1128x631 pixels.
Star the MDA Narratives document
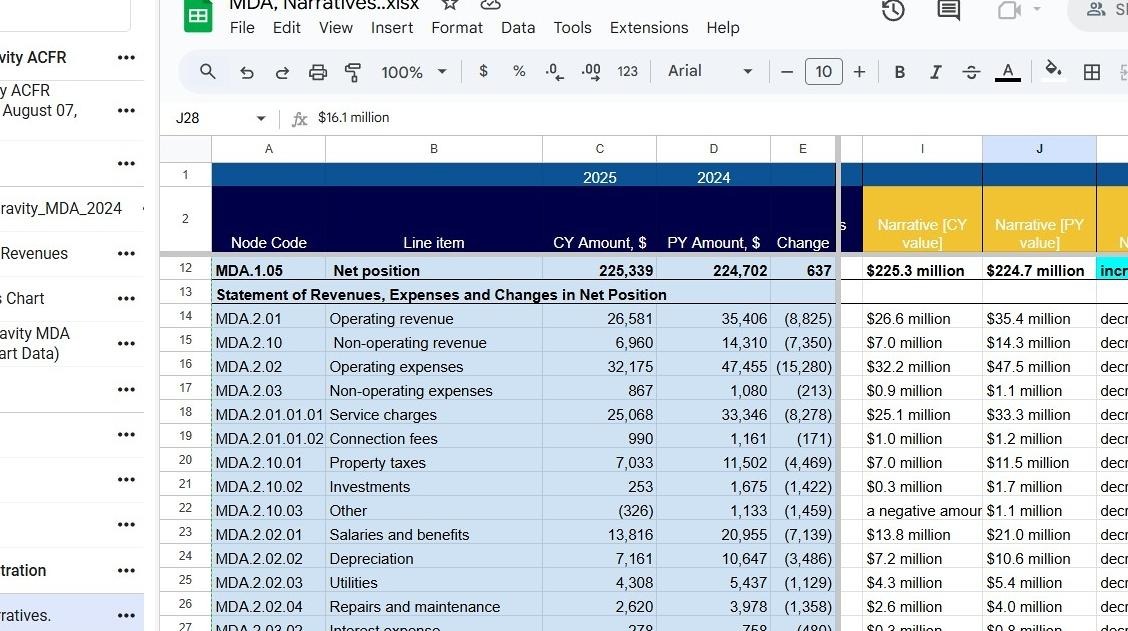(450, 4)
